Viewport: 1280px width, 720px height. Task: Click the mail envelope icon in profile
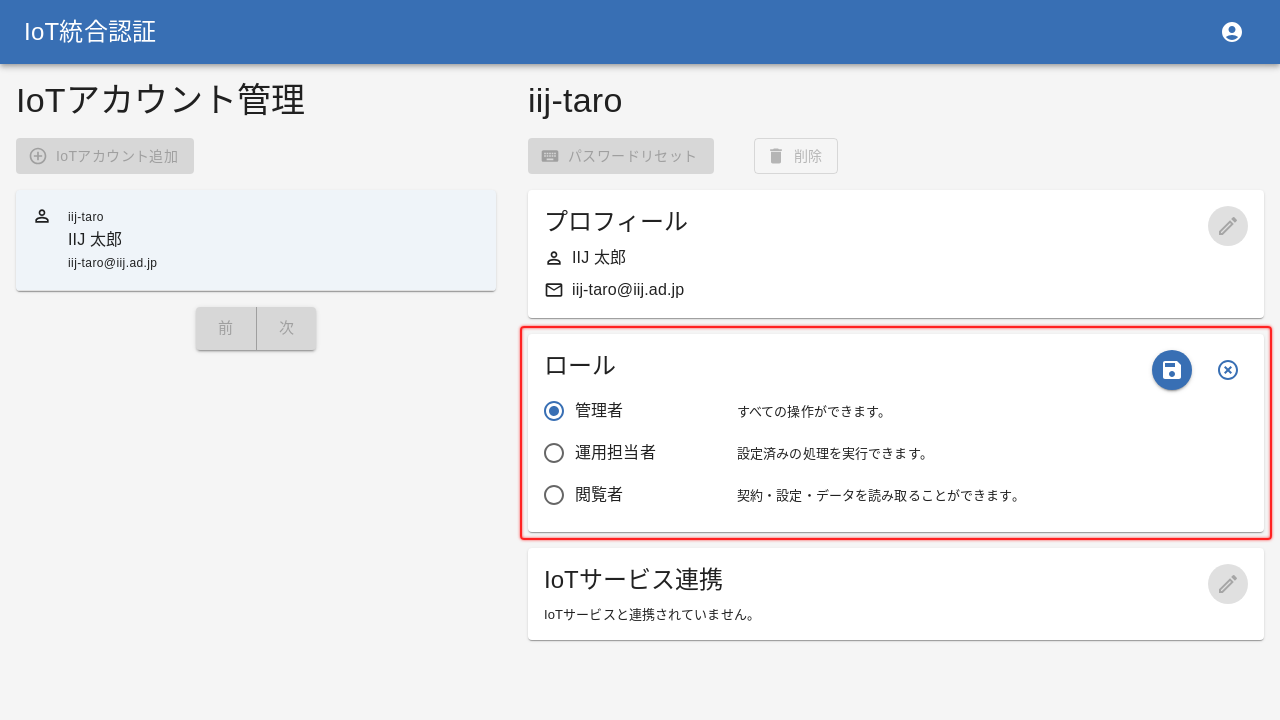[x=554, y=290]
